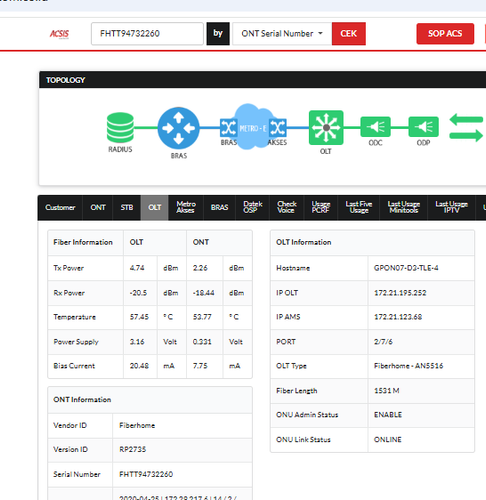Click ONU Link Status value ONLINE
The width and height of the screenshot is (486, 500).
tap(388, 440)
